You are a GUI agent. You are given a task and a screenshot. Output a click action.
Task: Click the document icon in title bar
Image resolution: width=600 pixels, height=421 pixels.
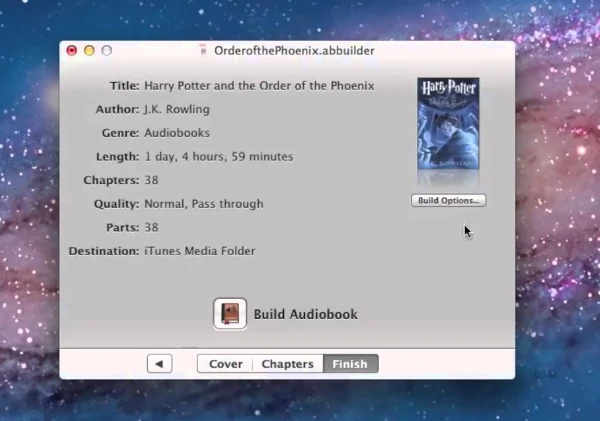tap(203, 51)
